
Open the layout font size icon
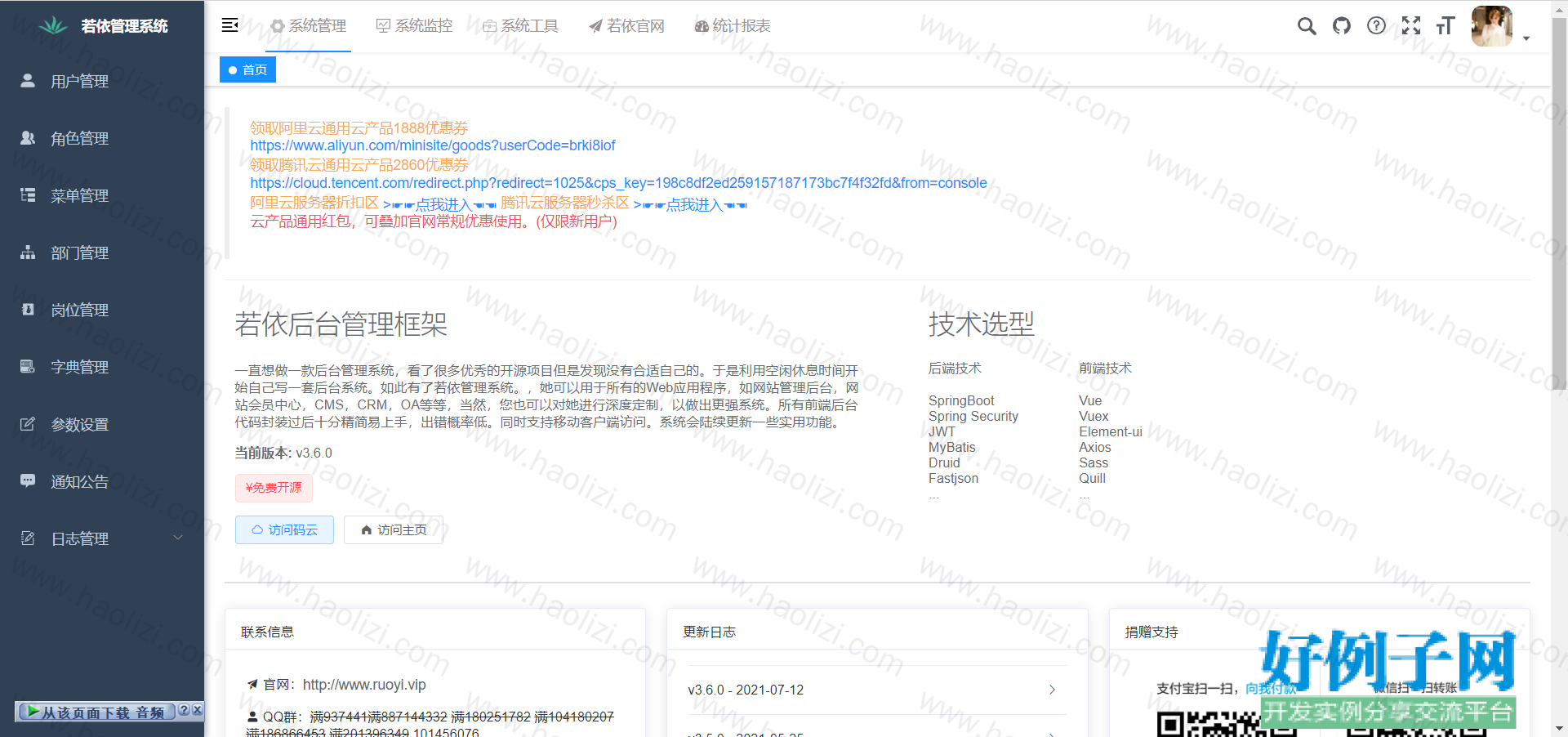pos(1445,26)
